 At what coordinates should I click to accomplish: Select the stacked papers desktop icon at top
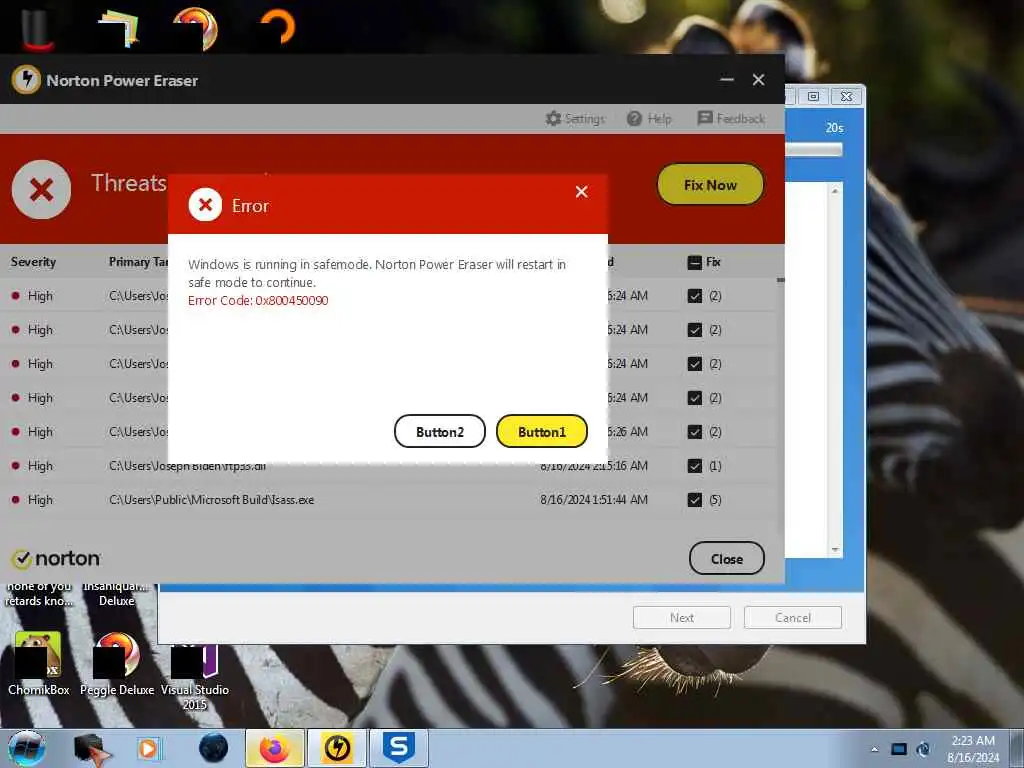tap(119, 28)
